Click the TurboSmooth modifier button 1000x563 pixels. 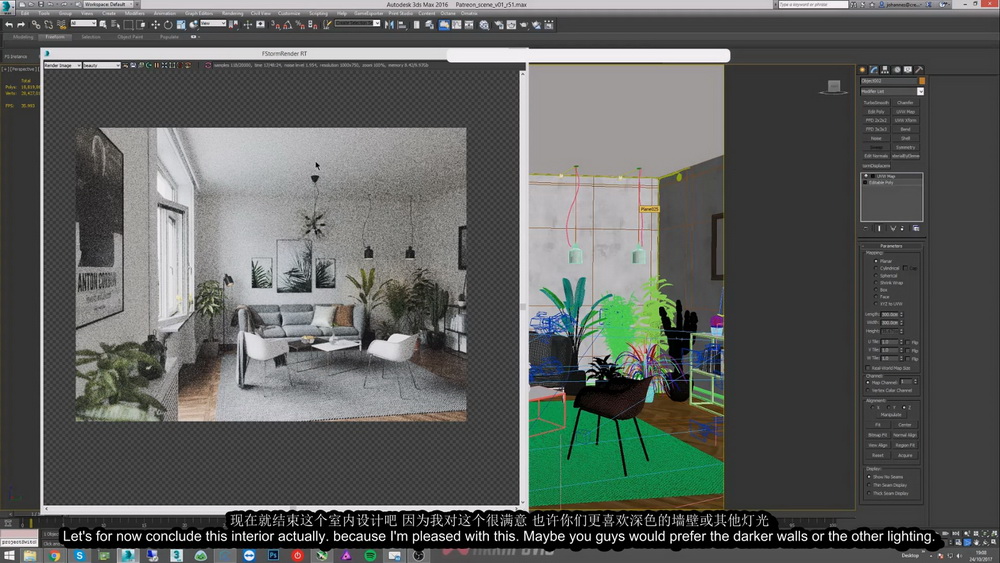[876, 103]
